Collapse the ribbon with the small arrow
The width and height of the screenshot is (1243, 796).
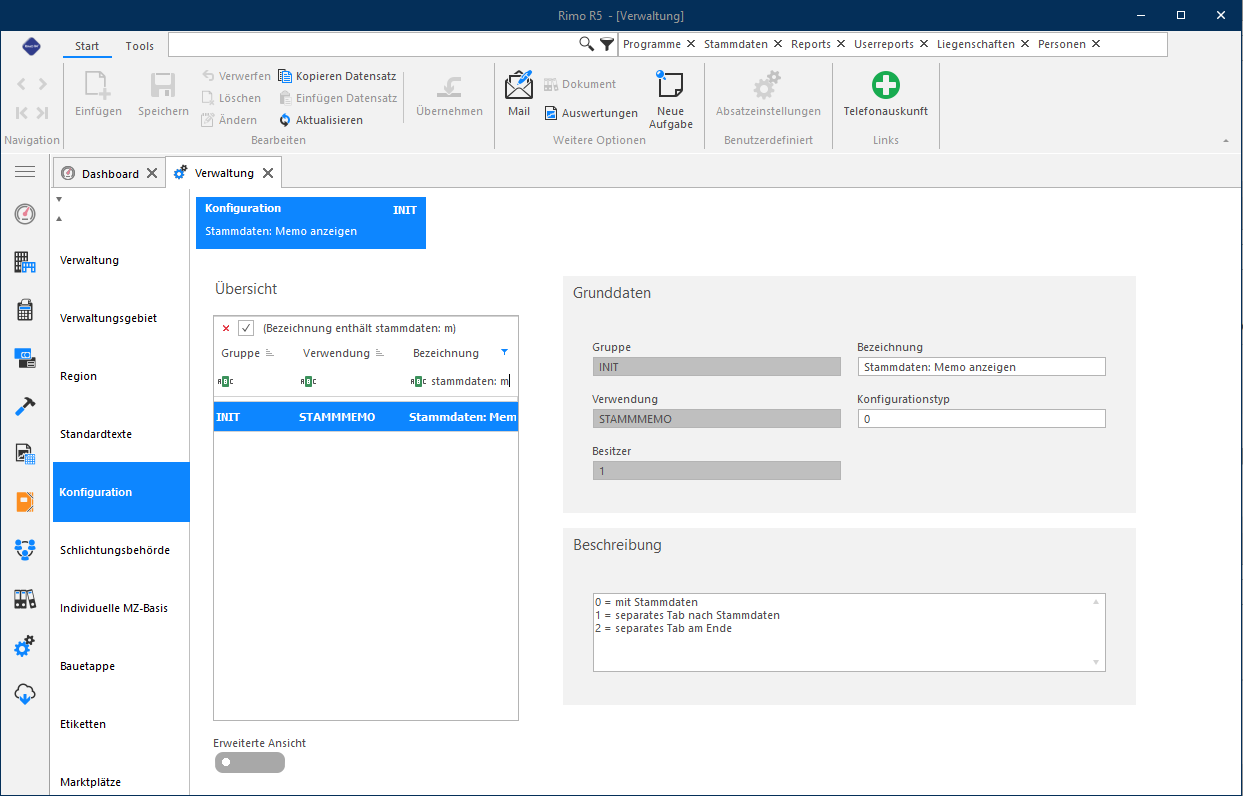(x=1226, y=141)
